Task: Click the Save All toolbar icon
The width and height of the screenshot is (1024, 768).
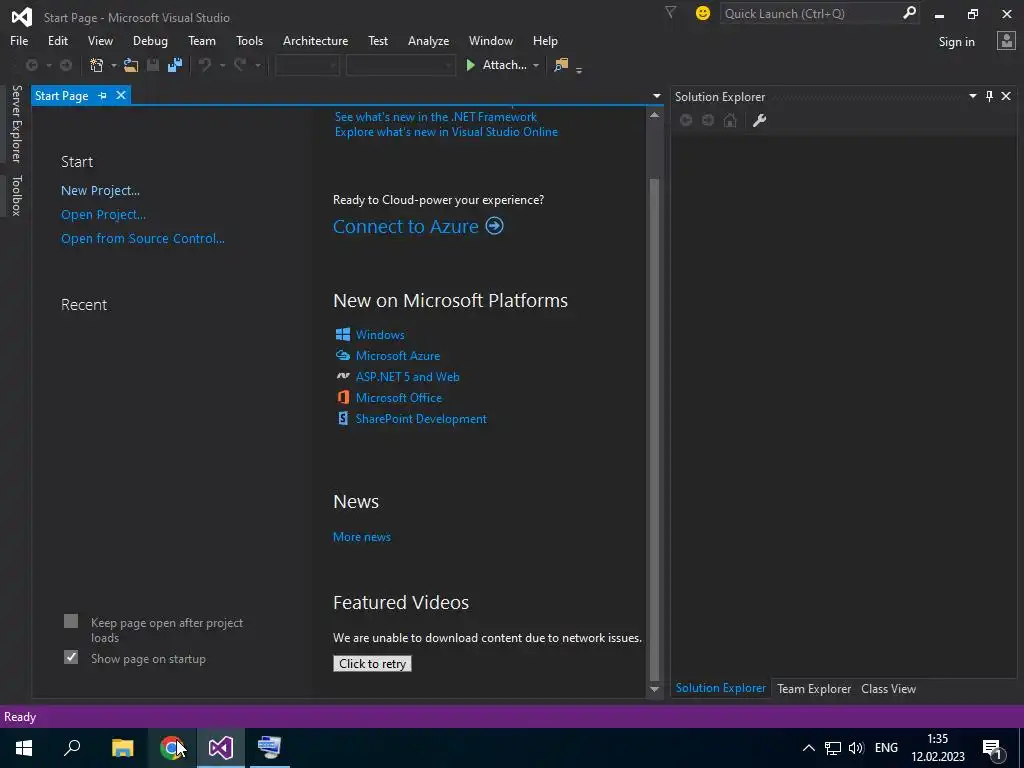Action: (x=175, y=65)
